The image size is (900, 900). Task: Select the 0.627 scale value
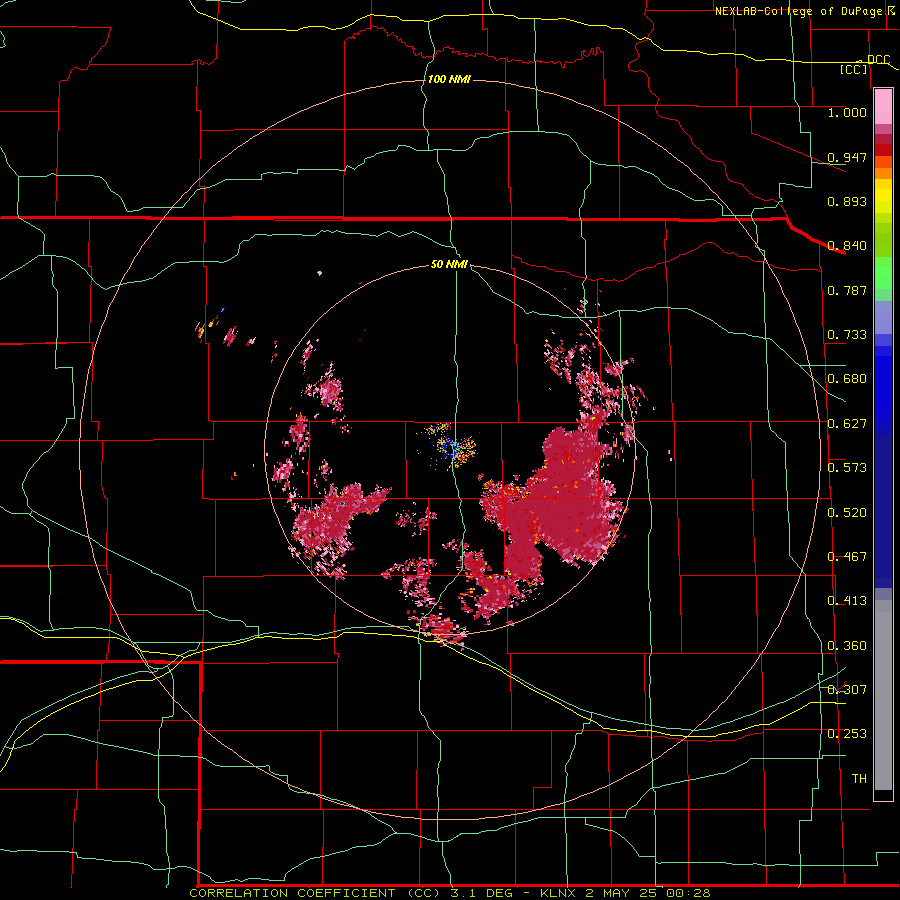point(847,424)
